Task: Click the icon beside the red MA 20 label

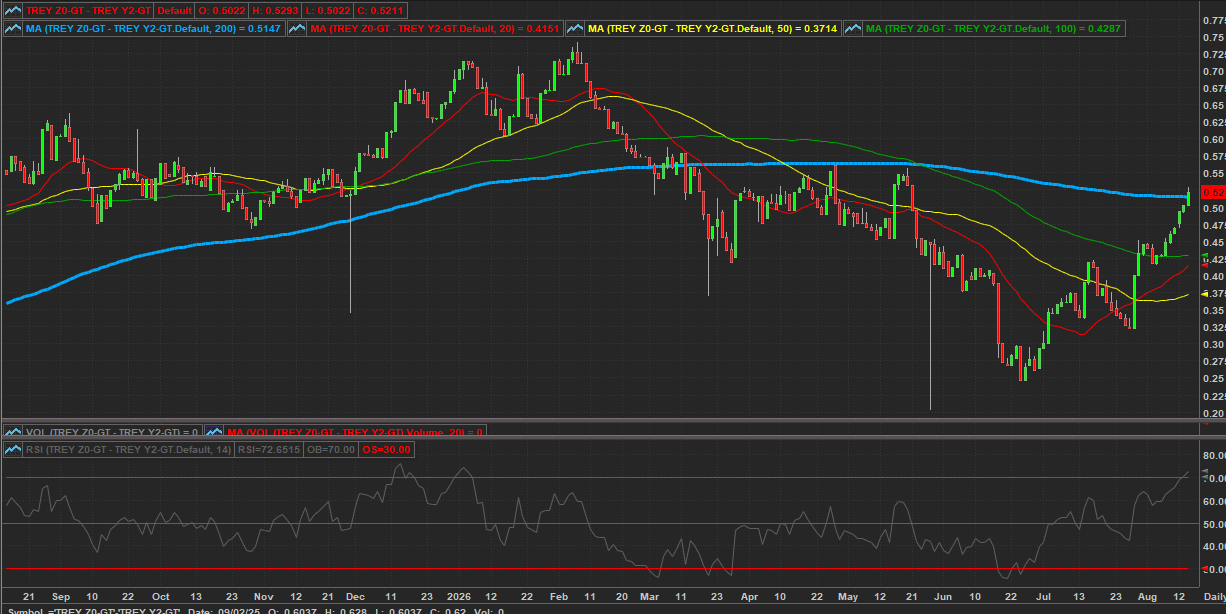Action: [x=298, y=29]
